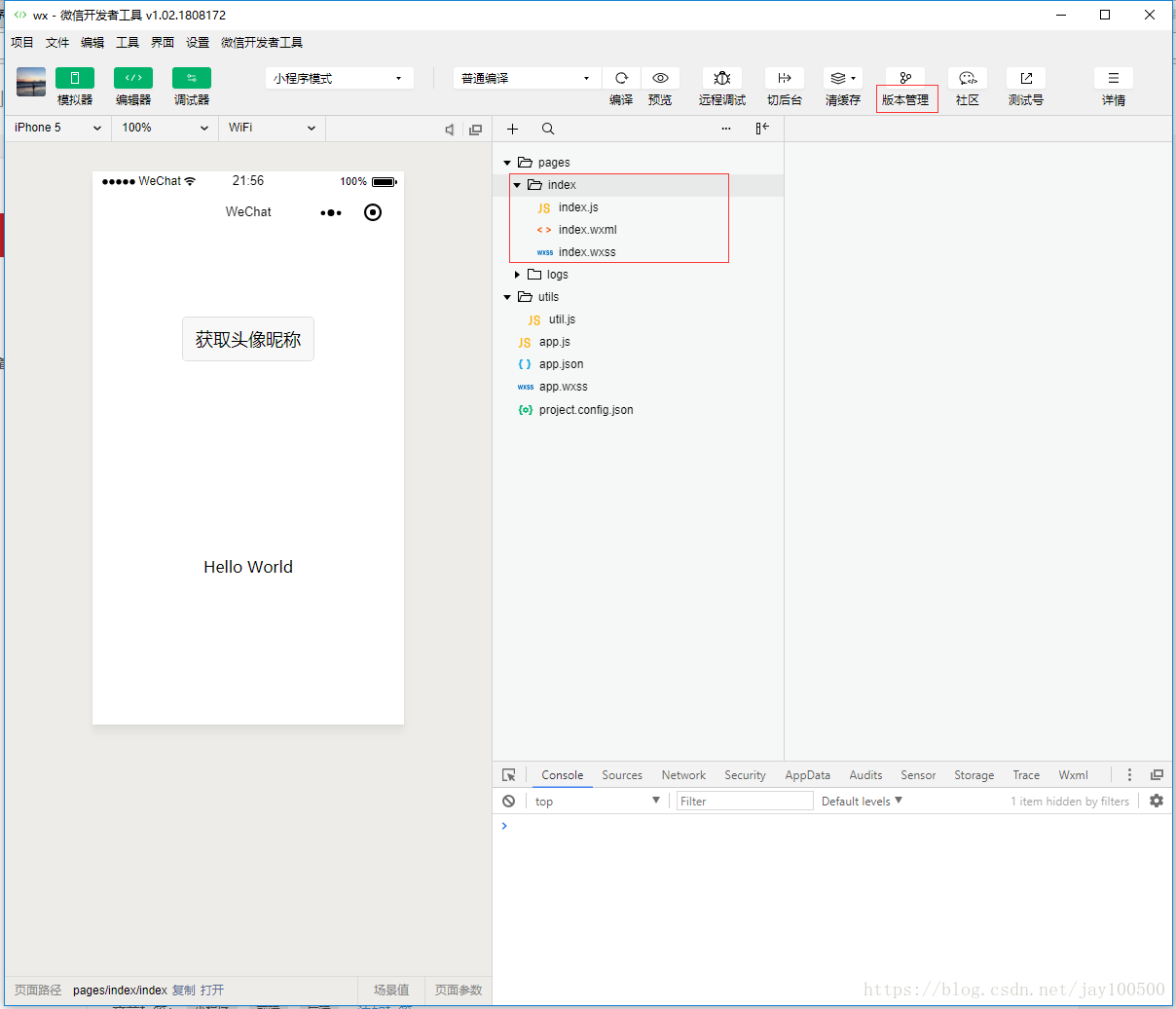
Task: Open the normal compile dropdown
Action: pyautogui.click(x=527, y=78)
